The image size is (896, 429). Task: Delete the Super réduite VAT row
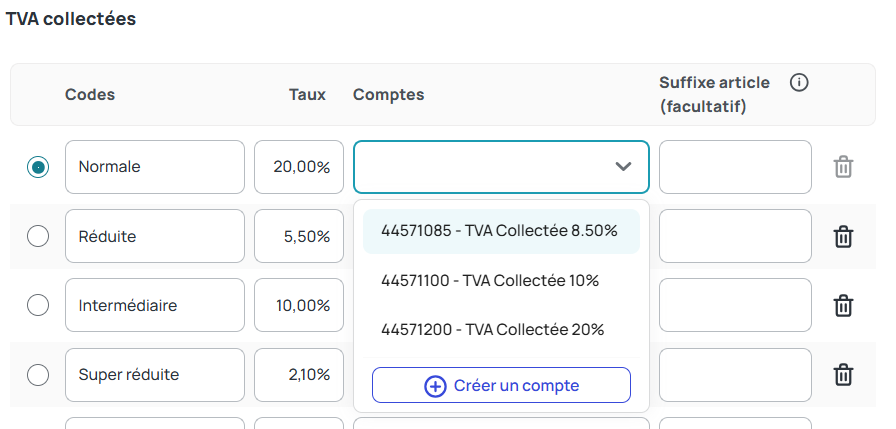[843, 375]
